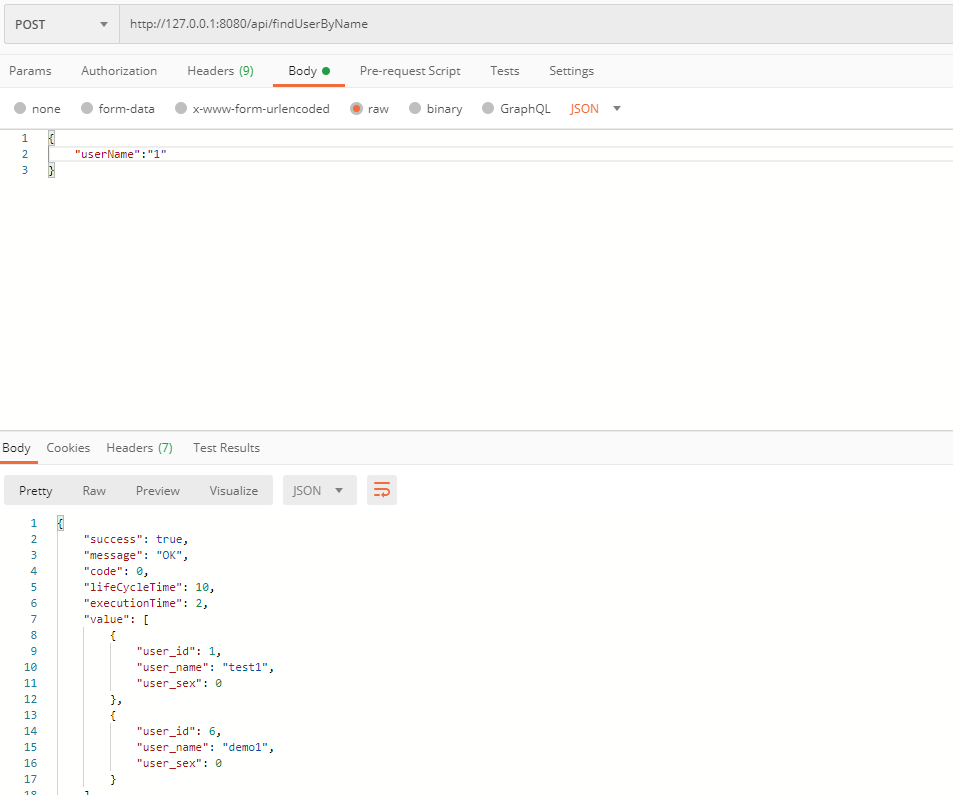Switch response view to Preview mode
This screenshot has width=953, height=795.
157,490
